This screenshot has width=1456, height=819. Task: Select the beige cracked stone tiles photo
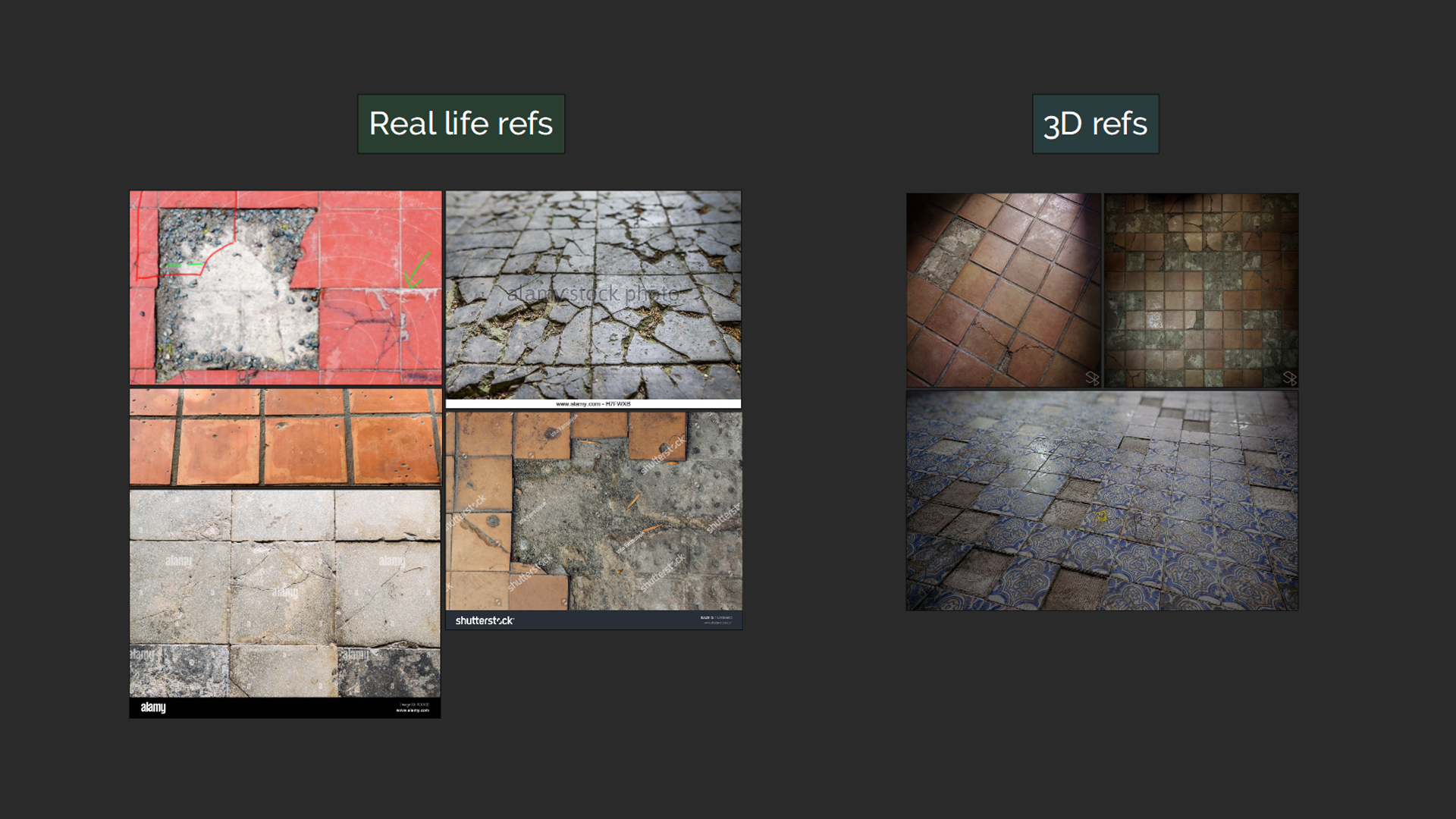pos(285,593)
